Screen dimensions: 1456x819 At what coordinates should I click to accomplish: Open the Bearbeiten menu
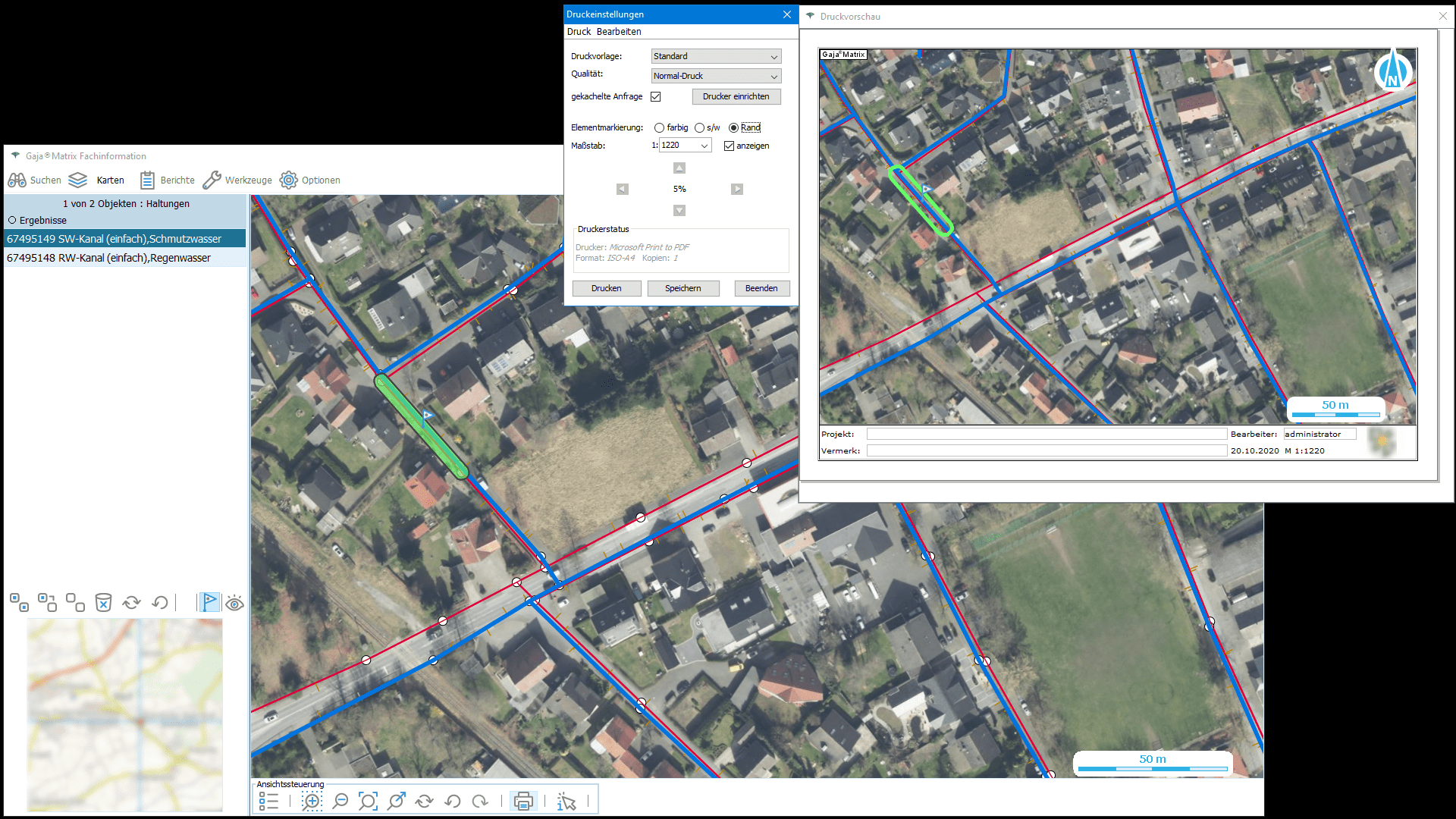point(618,32)
